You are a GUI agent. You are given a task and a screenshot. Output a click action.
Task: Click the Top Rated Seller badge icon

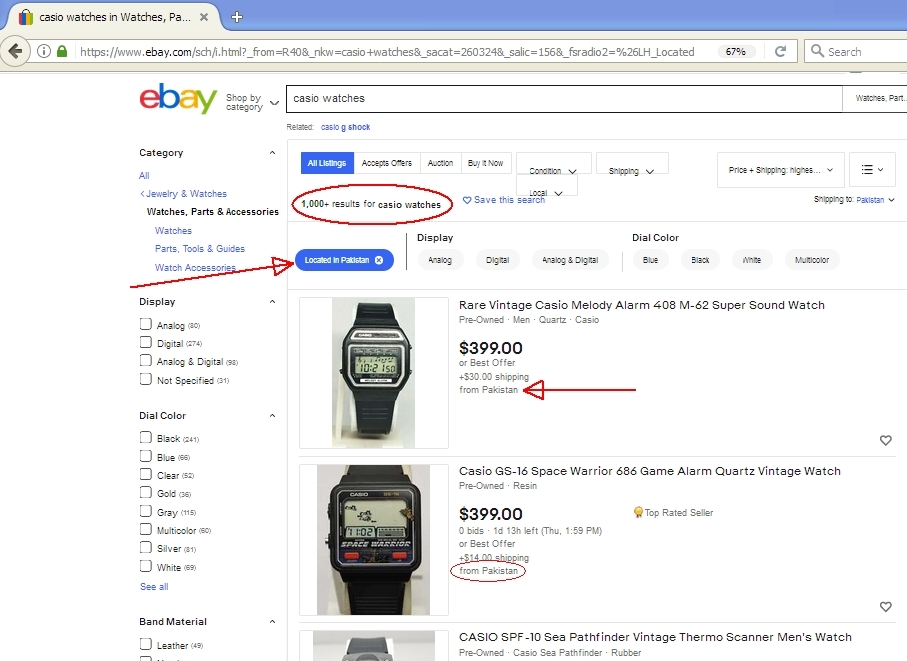tap(638, 512)
